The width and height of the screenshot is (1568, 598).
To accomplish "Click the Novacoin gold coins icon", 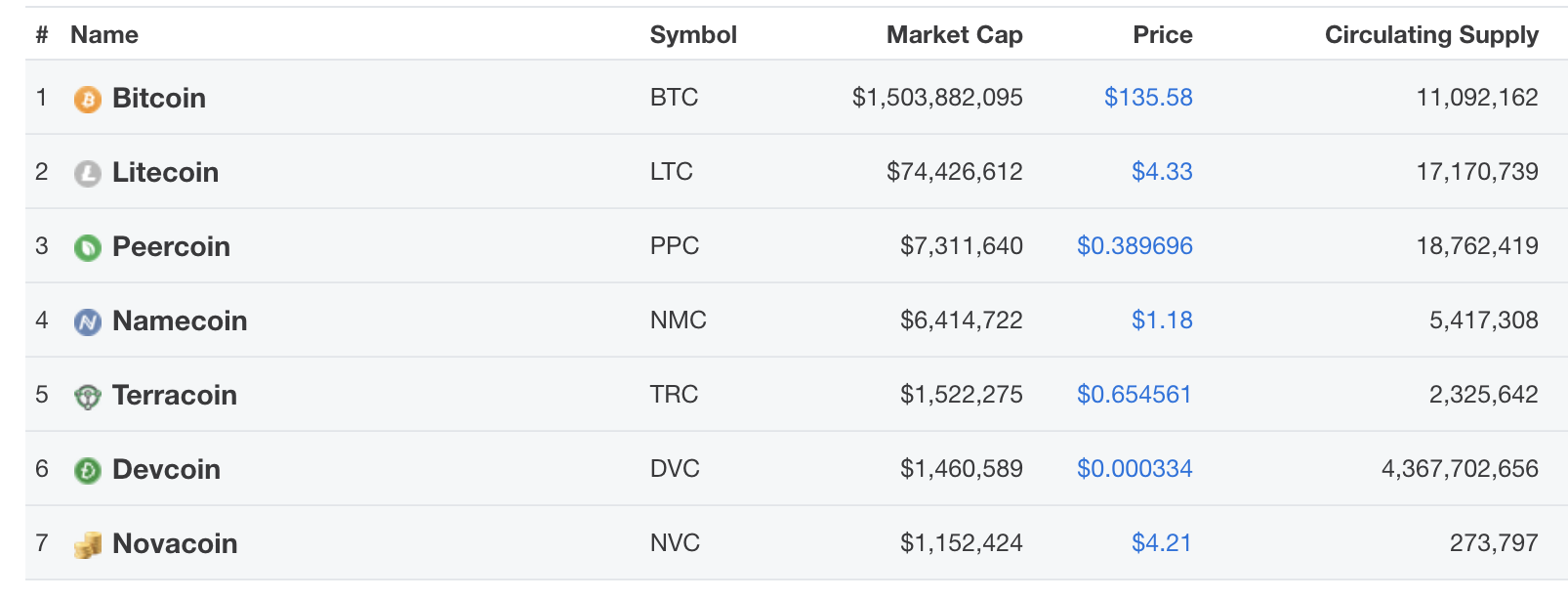I will click(x=87, y=543).
